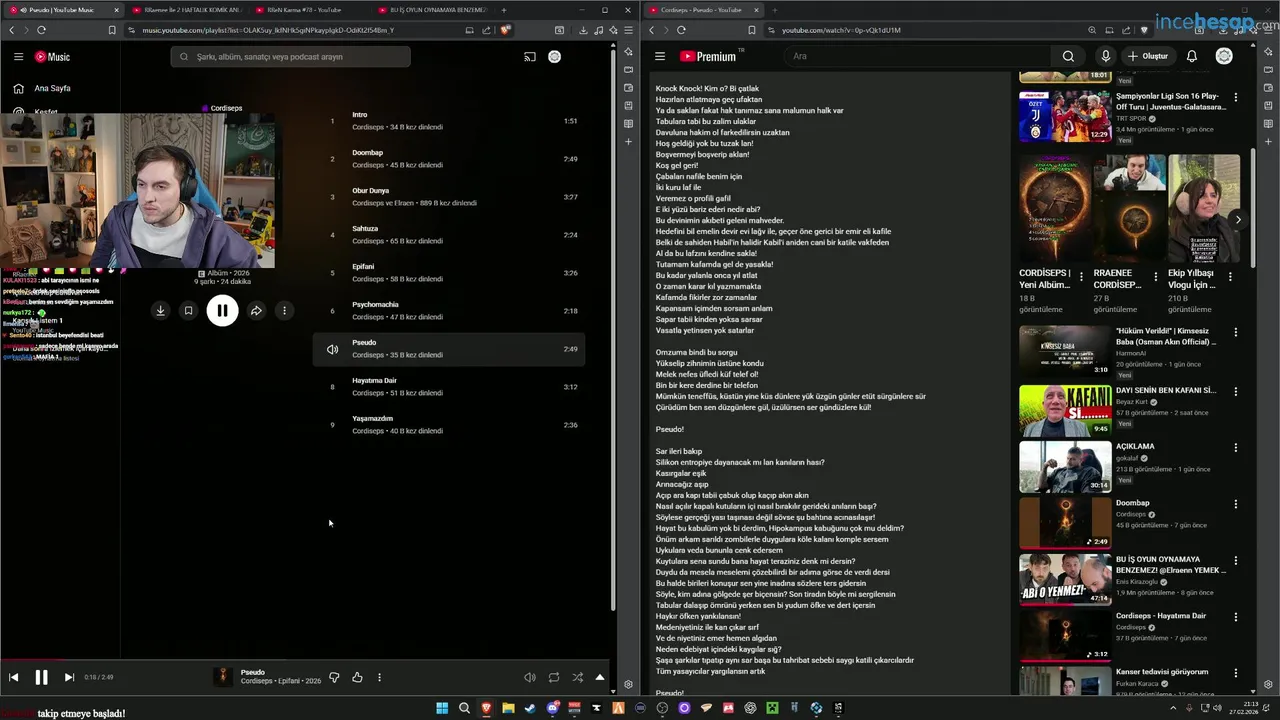Screen dimensions: 1280x720
Task: Download the Epifani album
Action: point(160,311)
